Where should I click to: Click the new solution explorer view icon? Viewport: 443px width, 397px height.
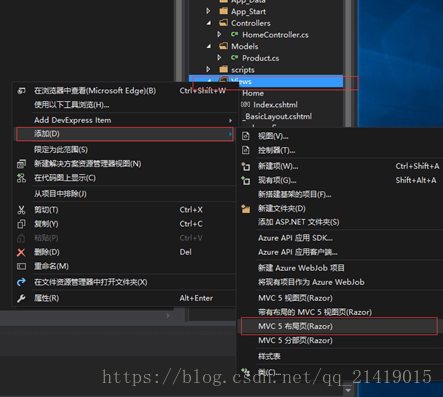click(x=21, y=164)
